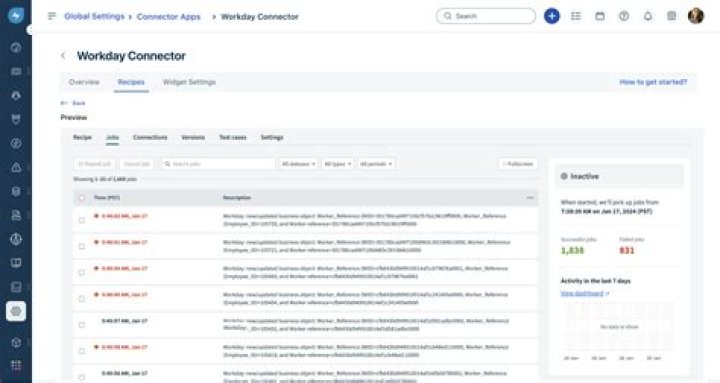
Task: Switch to the Overview tab
Action: tap(84, 82)
